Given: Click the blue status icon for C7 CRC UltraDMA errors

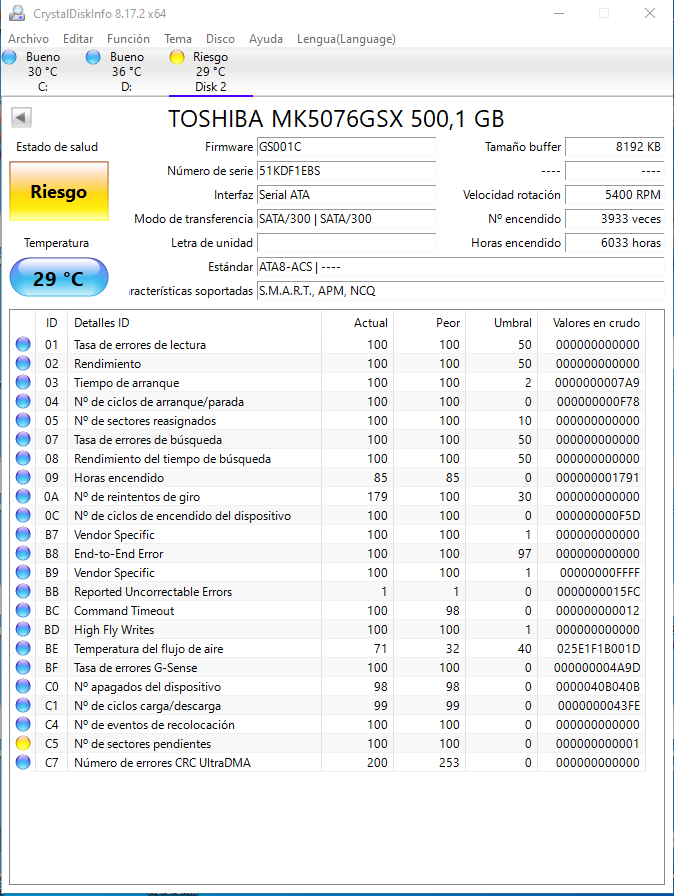Looking at the screenshot, I should (x=23, y=762).
